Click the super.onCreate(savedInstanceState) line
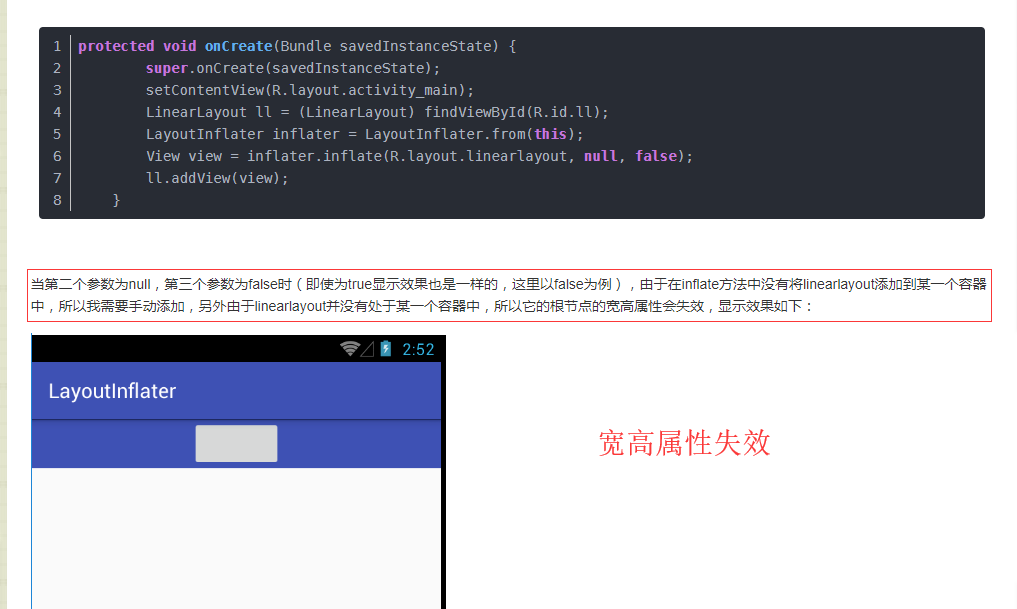 click(x=293, y=68)
